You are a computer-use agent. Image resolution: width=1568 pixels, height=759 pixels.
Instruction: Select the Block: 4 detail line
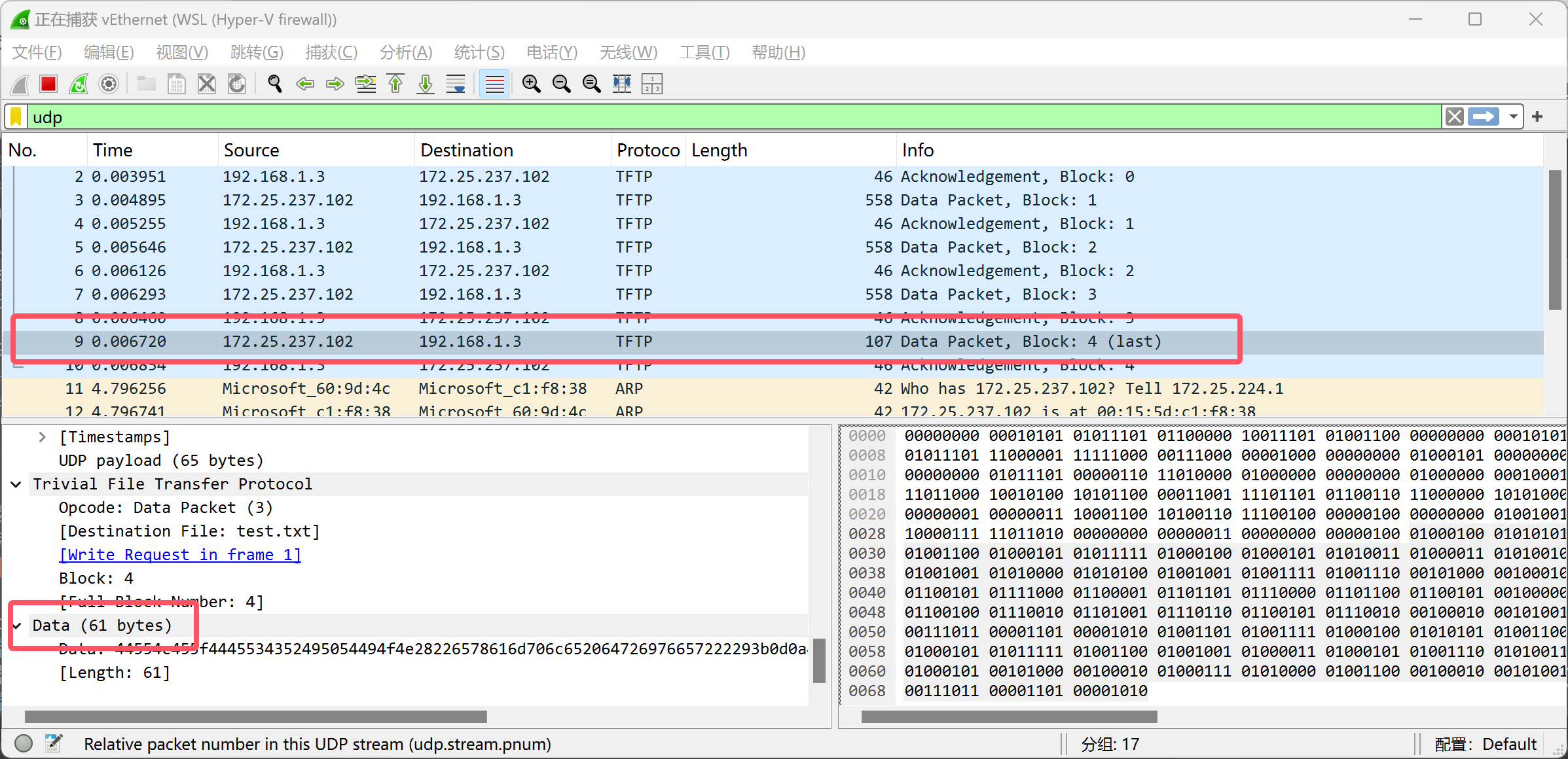coord(96,578)
